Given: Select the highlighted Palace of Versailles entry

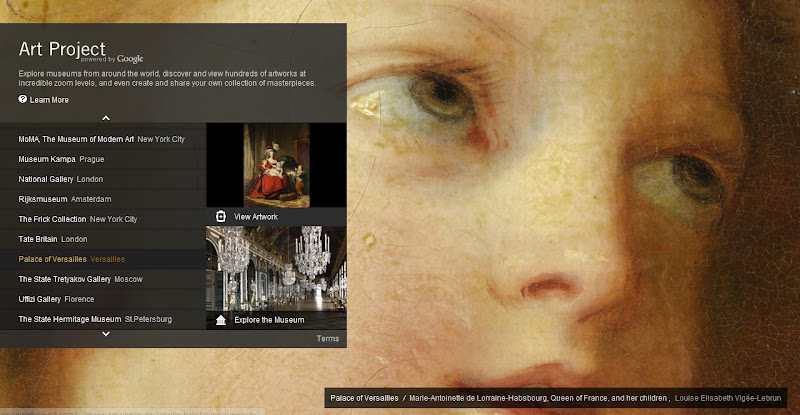Looking at the screenshot, I should click(103, 259).
